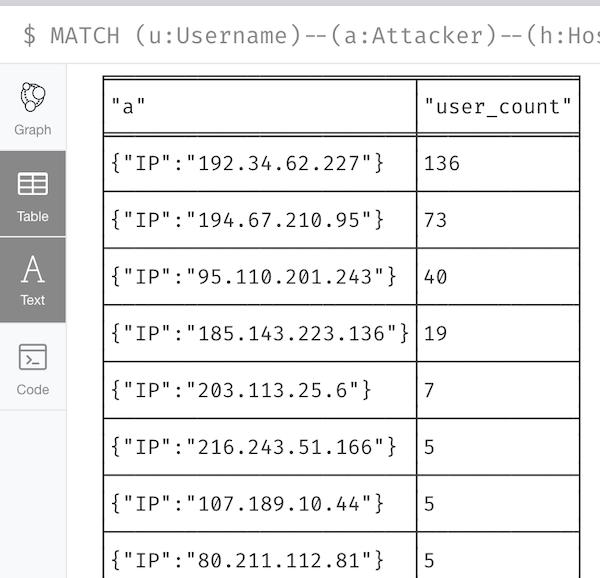
Task: Select the Table view icon
Action: click(x=33, y=184)
